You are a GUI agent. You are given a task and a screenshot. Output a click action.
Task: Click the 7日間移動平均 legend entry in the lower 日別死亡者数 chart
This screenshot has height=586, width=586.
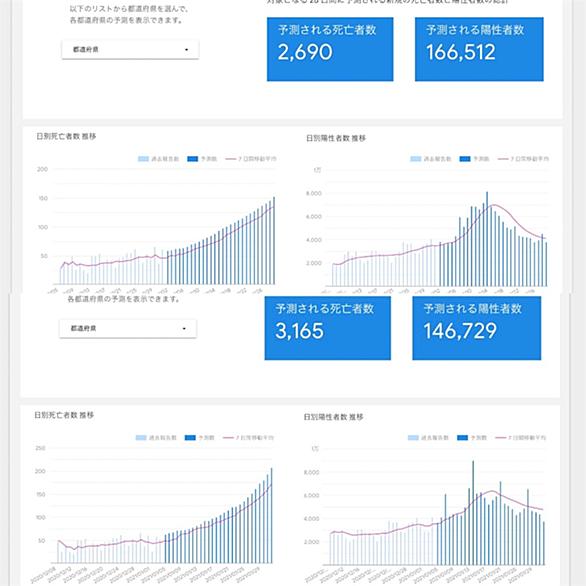pyautogui.click(x=249, y=438)
